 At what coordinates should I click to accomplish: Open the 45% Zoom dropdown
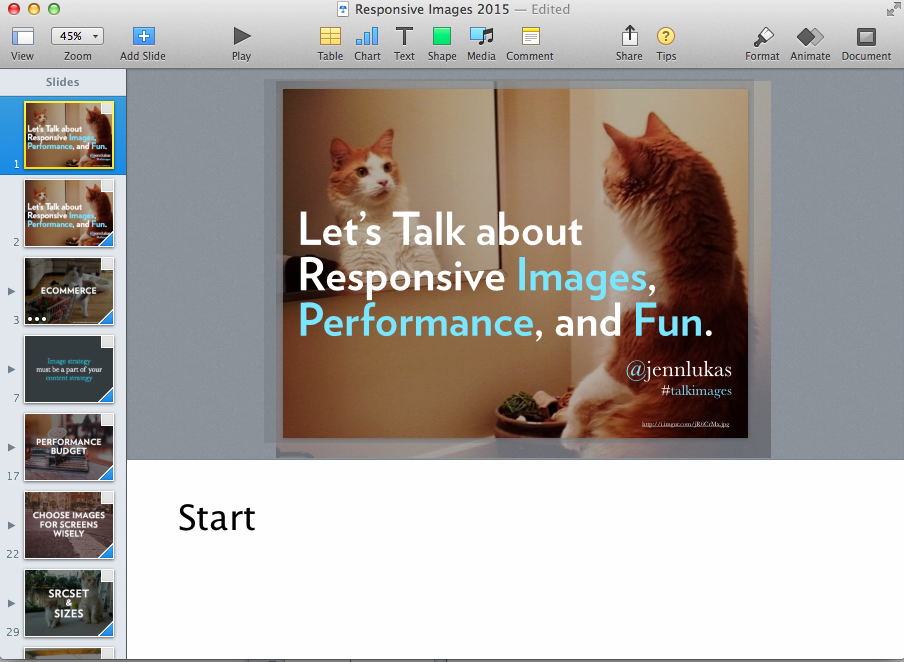[77, 36]
